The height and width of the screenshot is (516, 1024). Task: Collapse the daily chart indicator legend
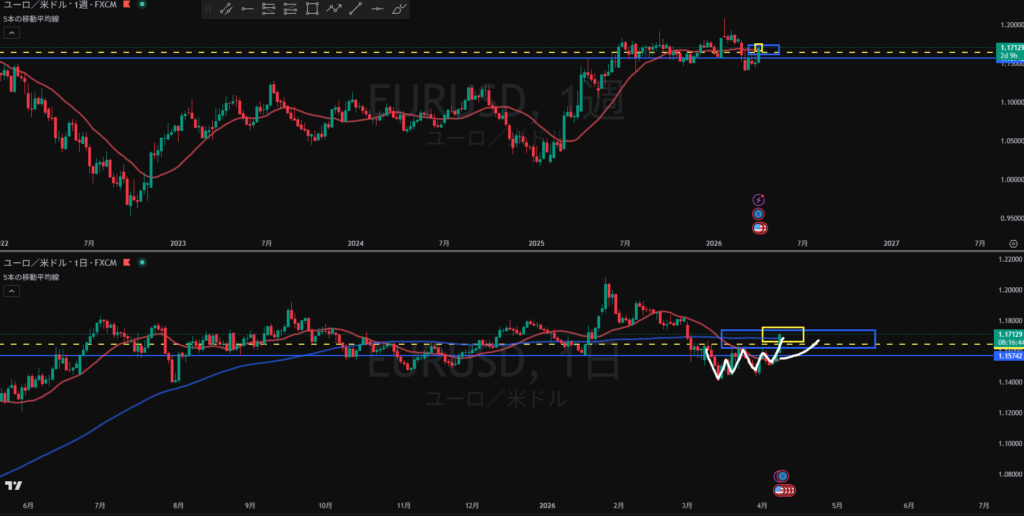(13, 291)
